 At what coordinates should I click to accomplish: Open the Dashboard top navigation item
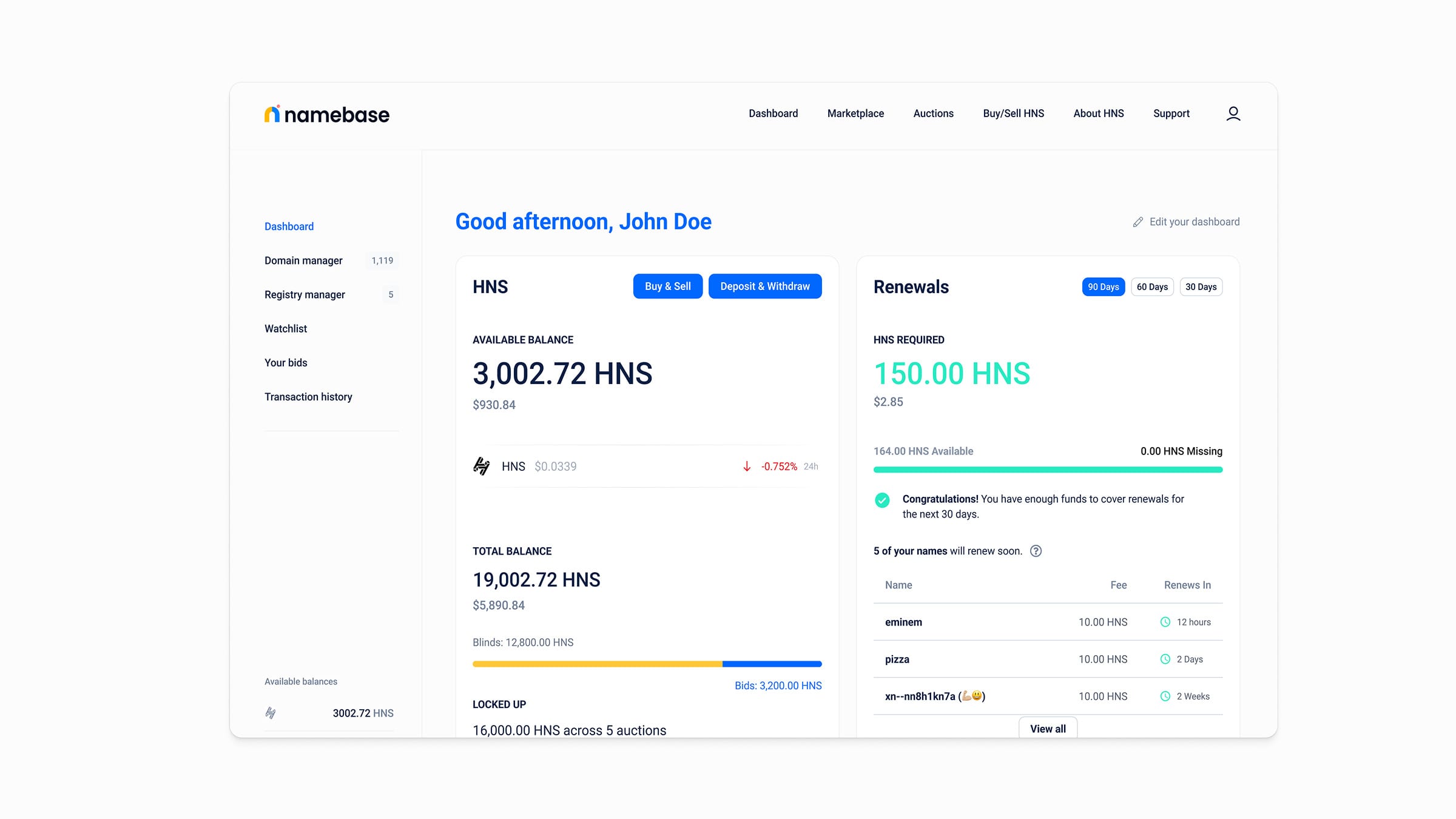[x=773, y=113]
